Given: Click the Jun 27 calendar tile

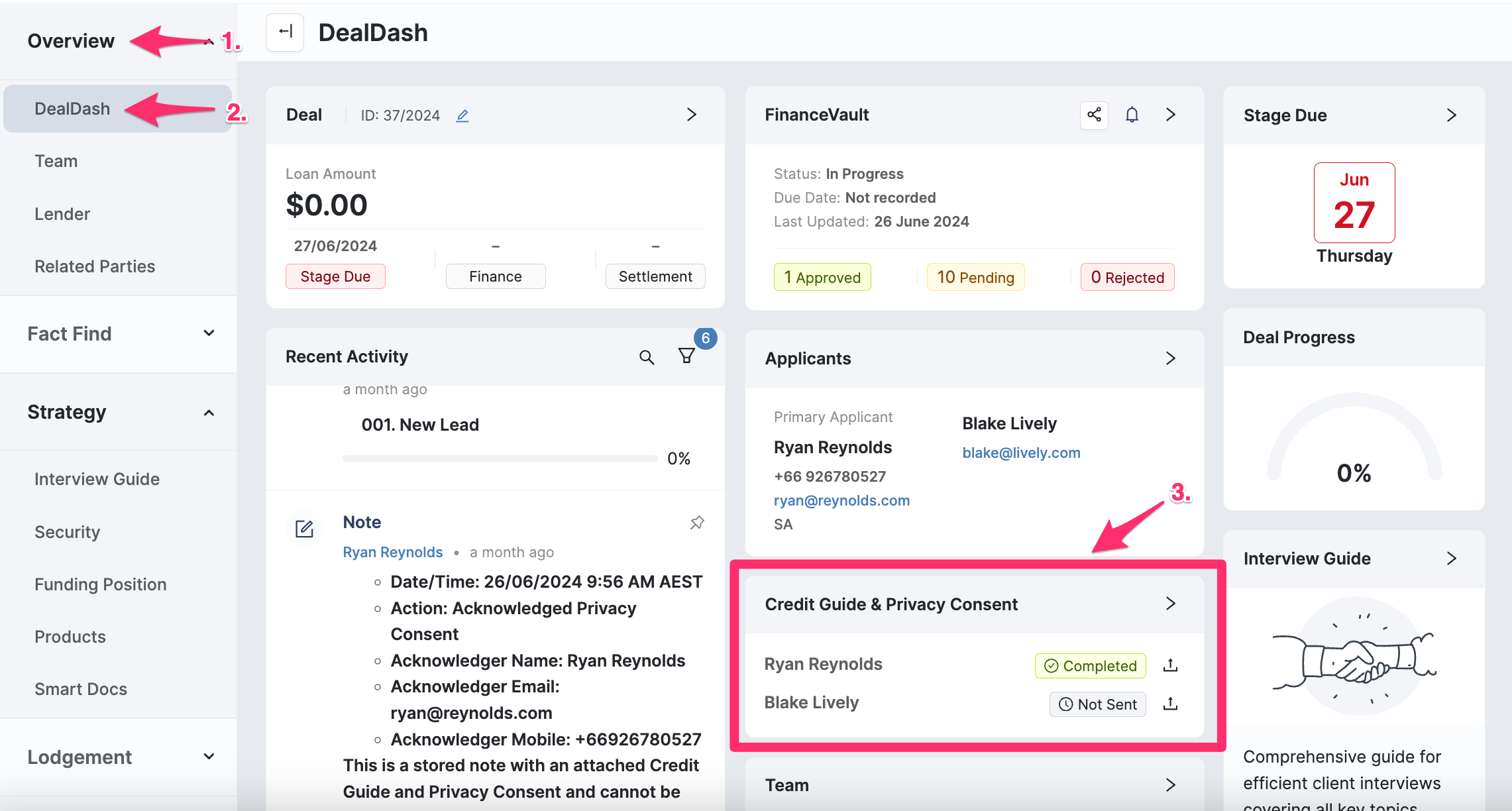Looking at the screenshot, I should (x=1354, y=203).
